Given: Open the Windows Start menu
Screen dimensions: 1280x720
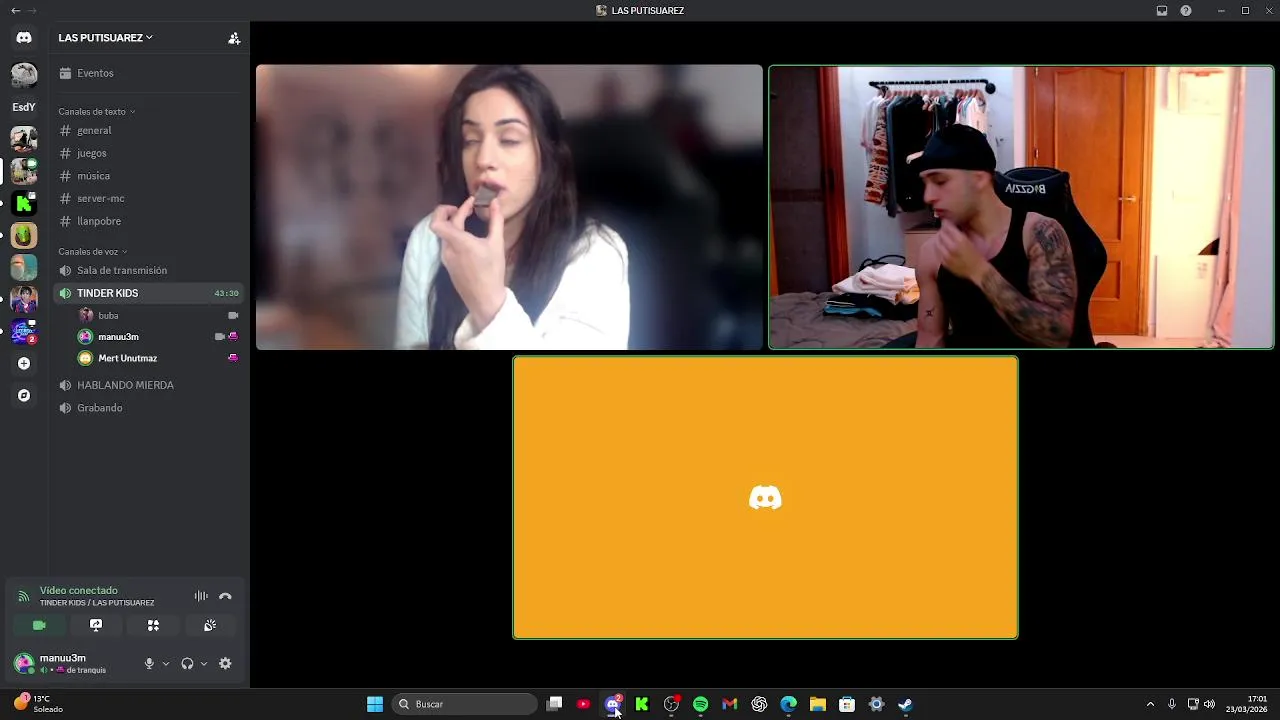Looking at the screenshot, I should point(375,704).
